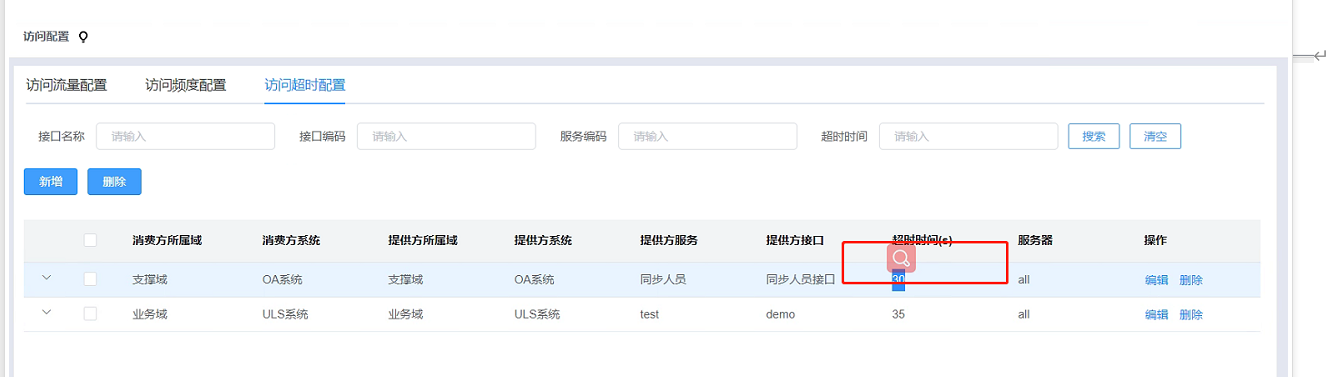Switch to the 访问频度配置 tab
Image resolution: width=1332 pixels, height=377 pixels.
pos(185,85)
